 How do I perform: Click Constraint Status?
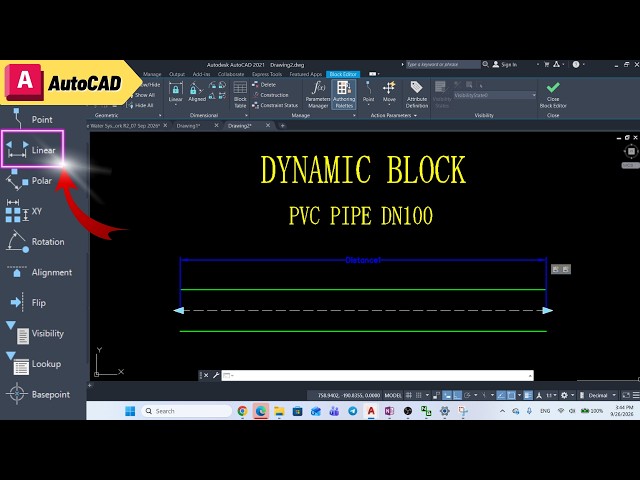[x=275, y=105]
